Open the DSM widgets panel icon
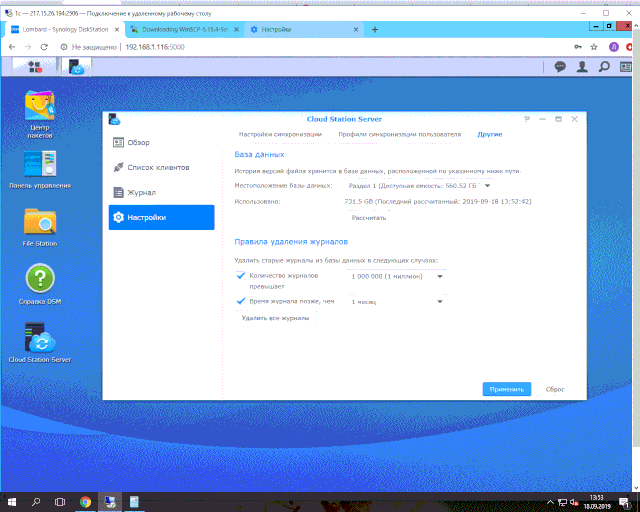Viewport: 640px width, 512px height. pyautogui.click(x=626, y=67)
